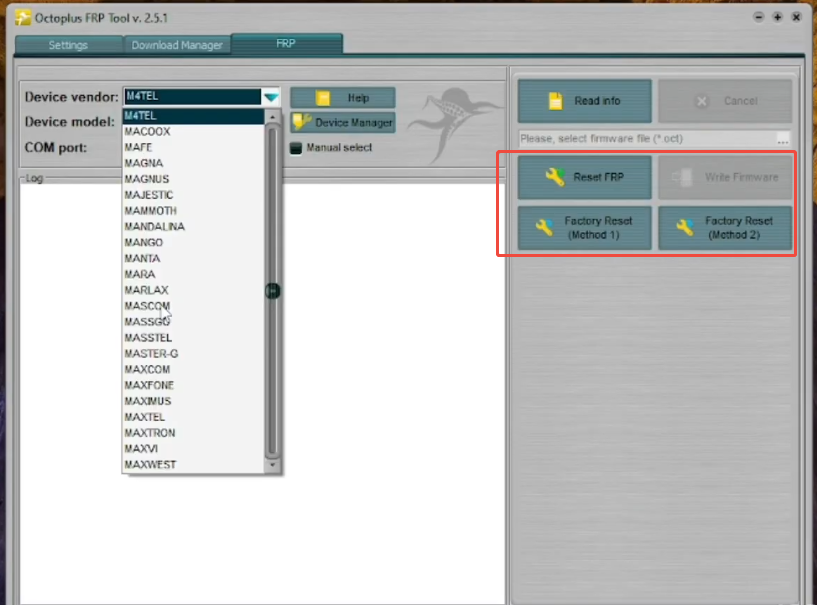Image resolution: width=817 pixels, height=605 pixels.
Task: Maximize the Octoplus FRP Tool window
Action: [x=777, y=17]
